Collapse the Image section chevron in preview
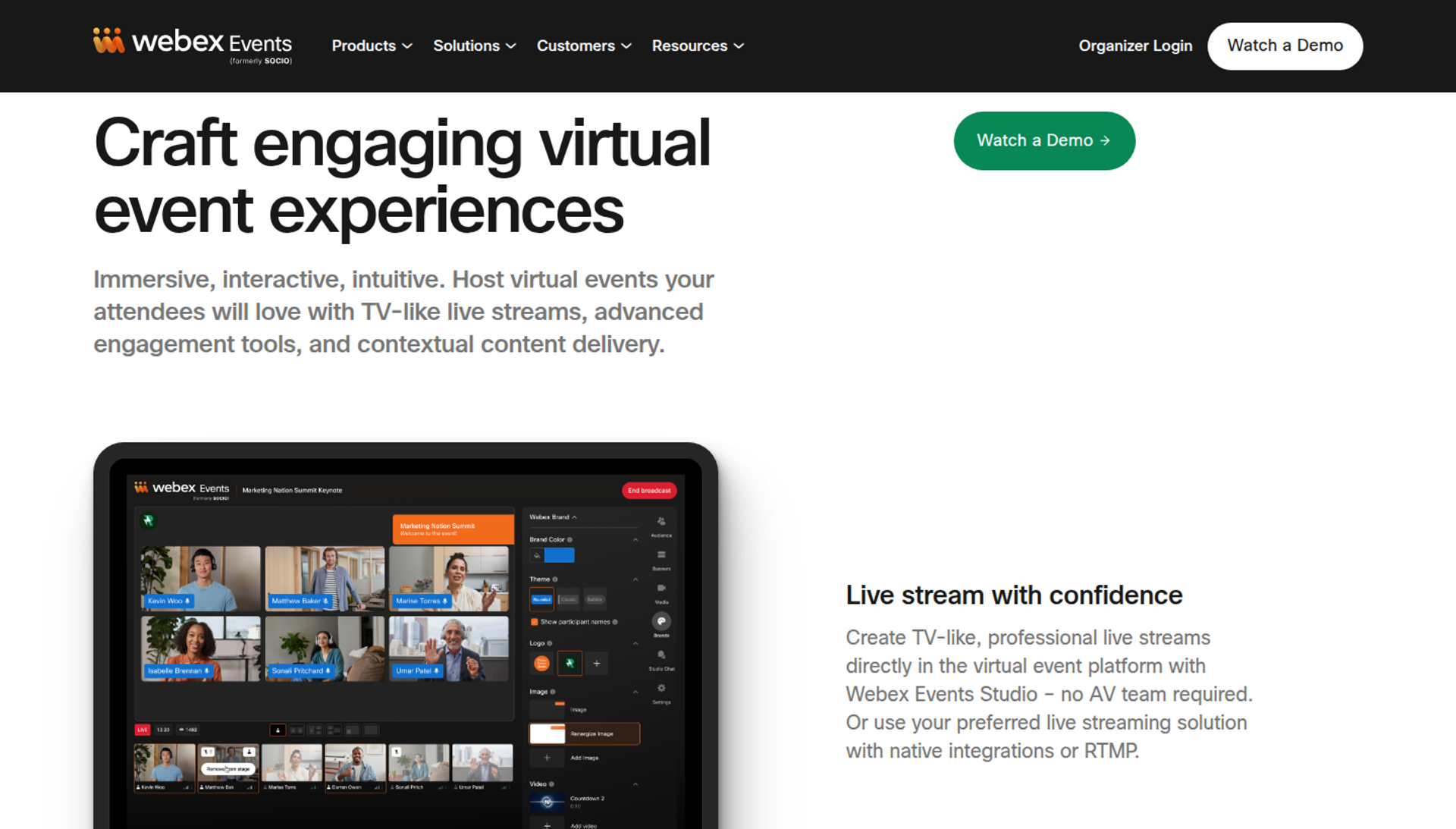The width and height of the screenshot is (1456, 829). (635, 692)
